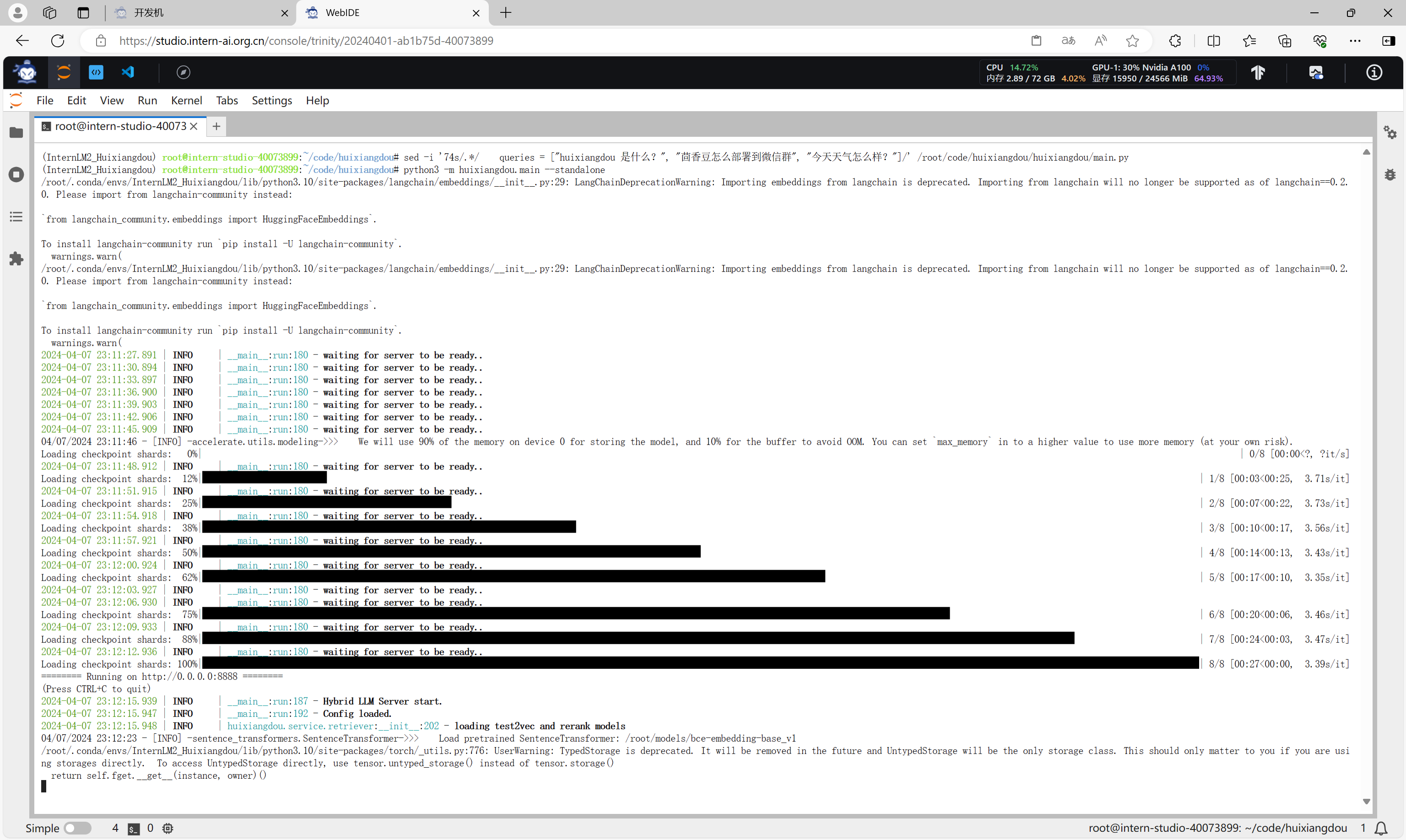Open the info circle icon
This screenshot has width=1406, height=840.
(1374, 72)
